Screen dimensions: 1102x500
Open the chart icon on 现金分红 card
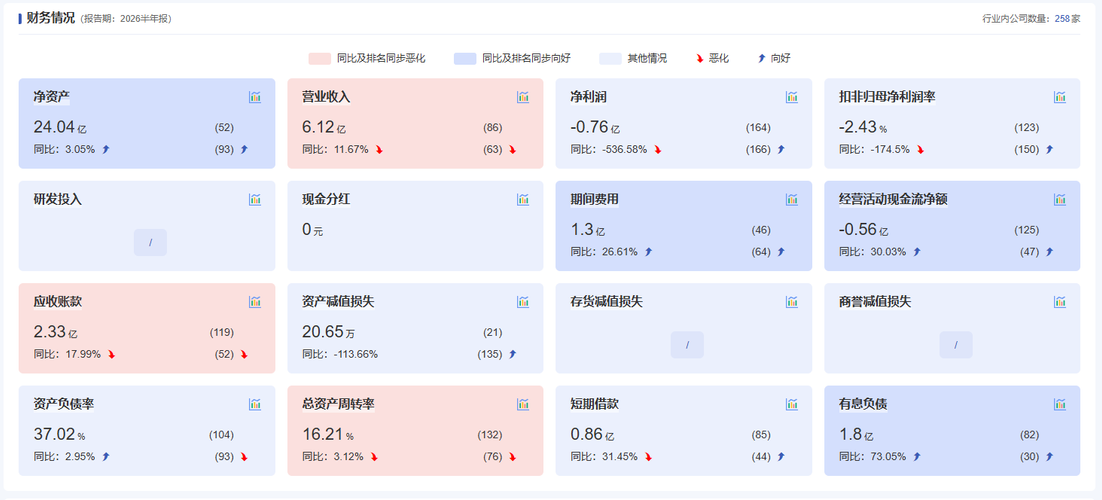pyautogui.click(x=523, y=200)
